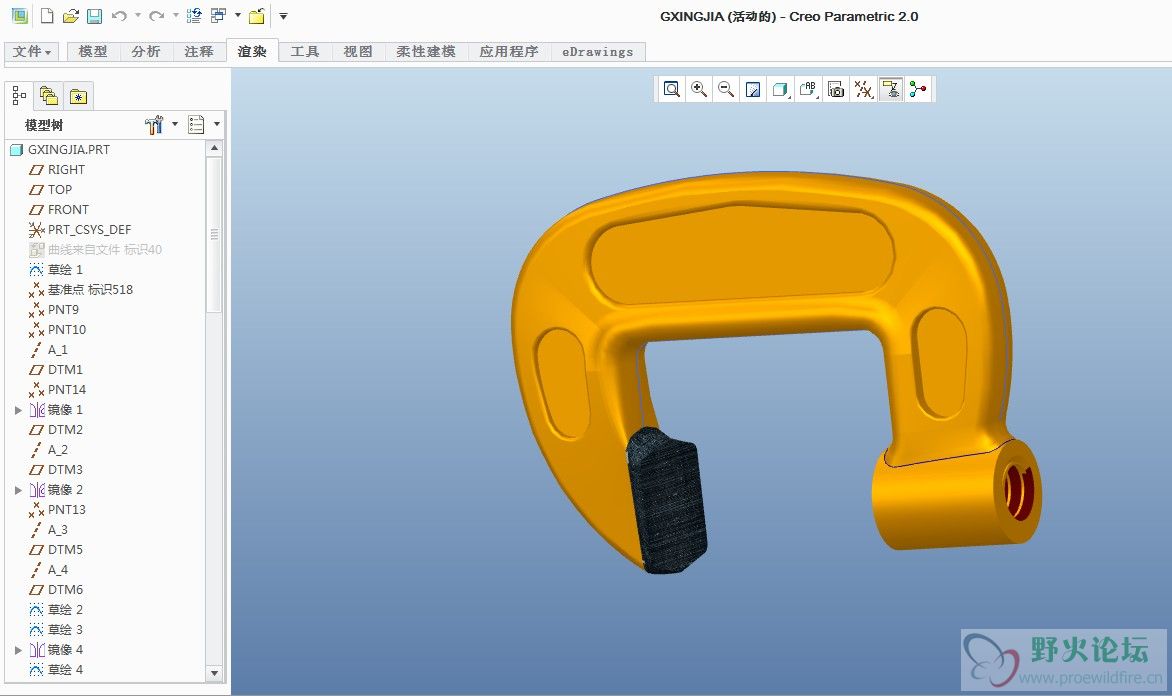Open the Saved Orientations view icon
This screenshot has width=1172, height=696.
(x=808, y=90)
